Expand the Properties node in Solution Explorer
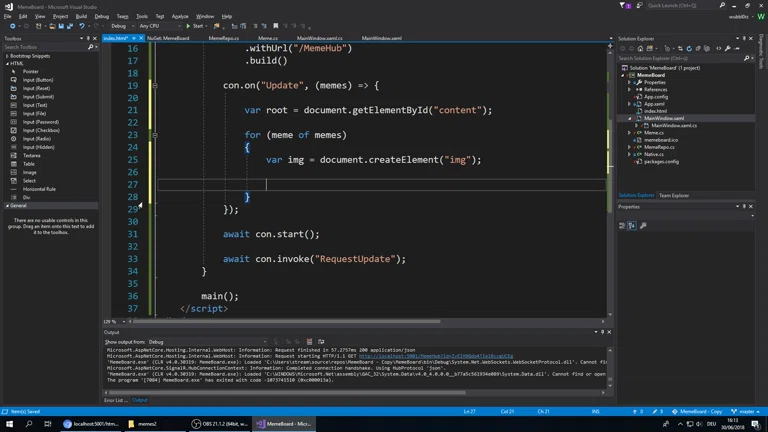Screen dimensions: 768x432 (x=629, y=82)
